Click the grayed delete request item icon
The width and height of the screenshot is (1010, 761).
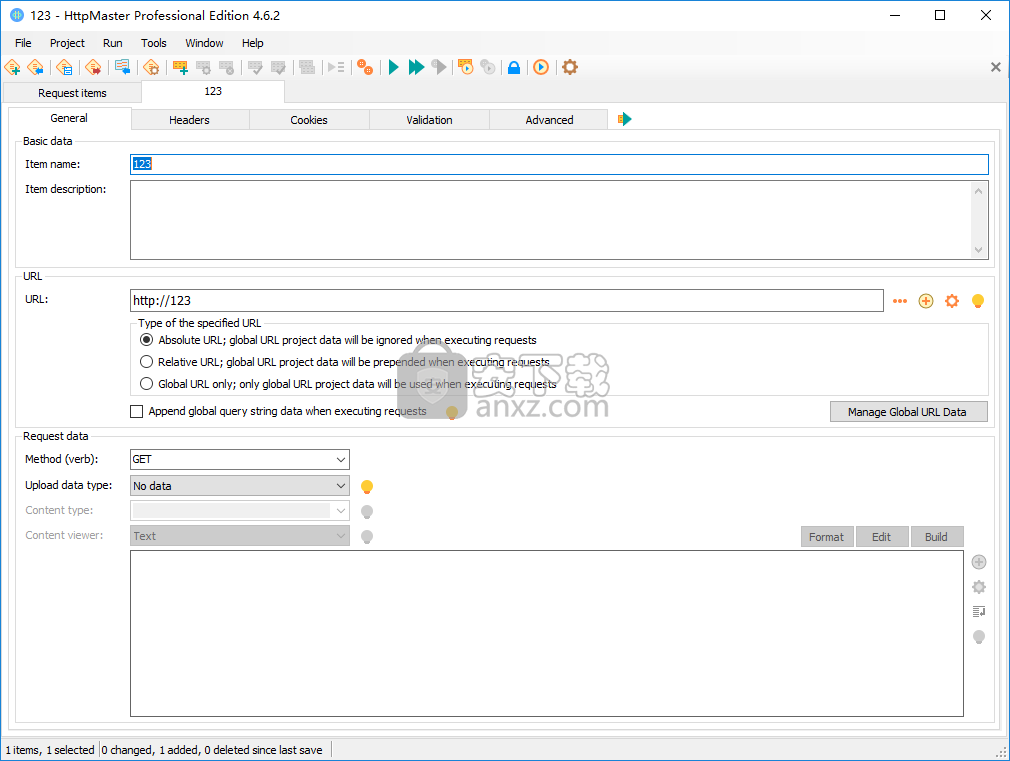(227, 67)
